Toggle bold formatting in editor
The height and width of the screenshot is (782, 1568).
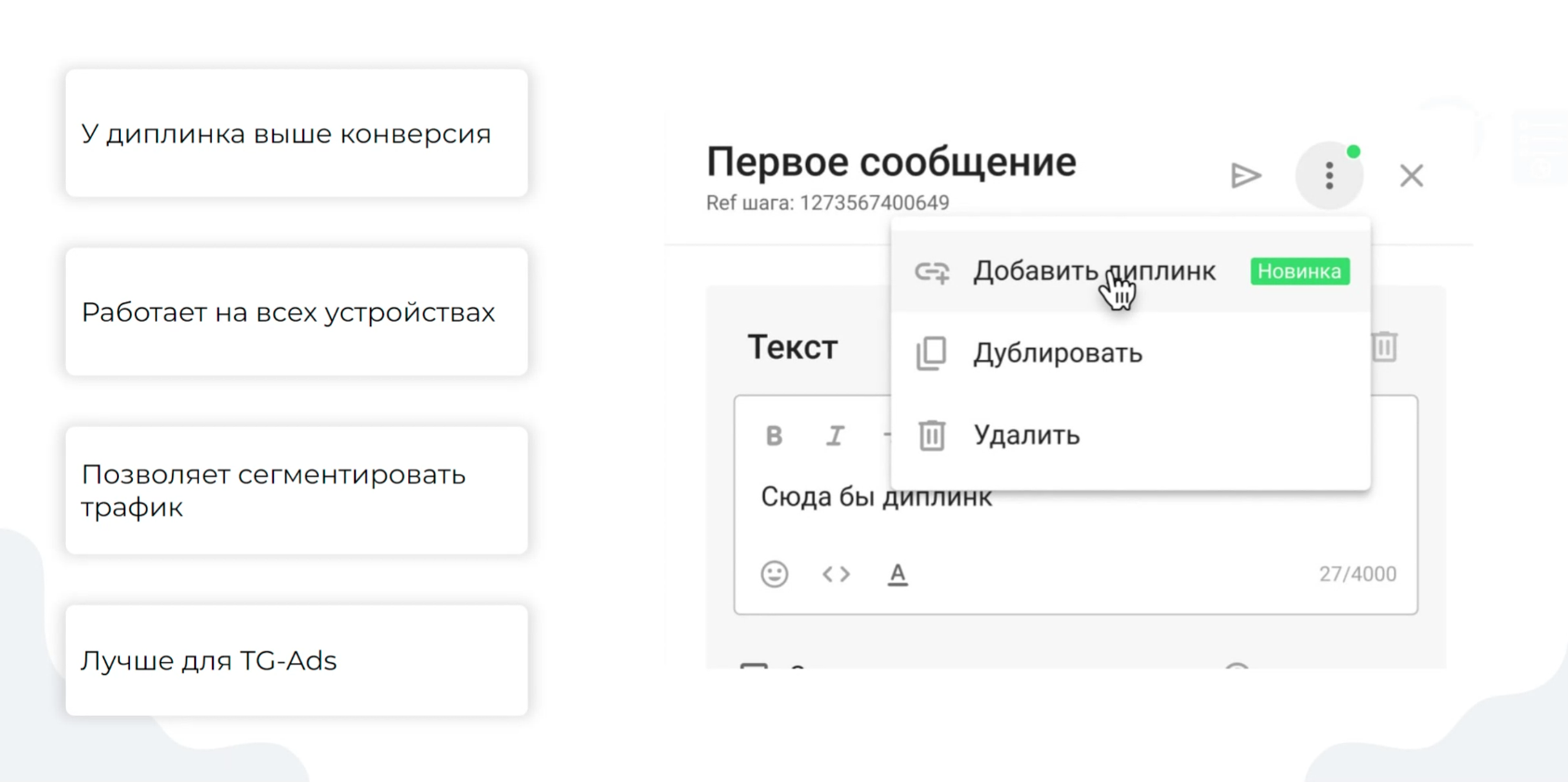(x=773, y=436)
